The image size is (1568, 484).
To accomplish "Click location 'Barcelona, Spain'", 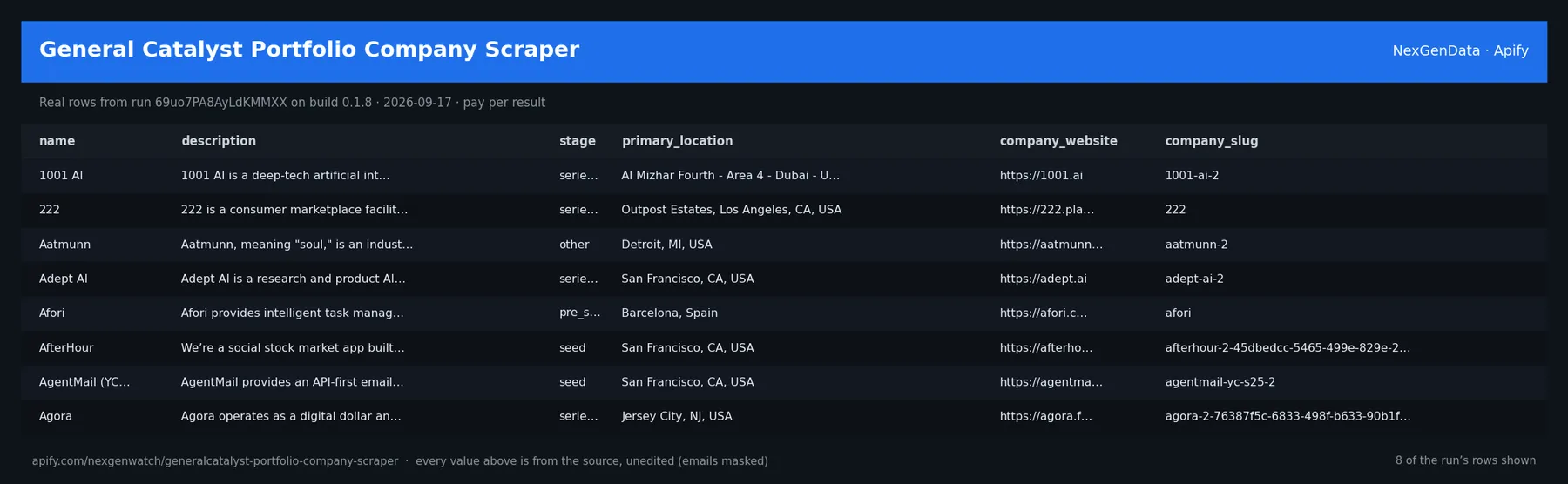I will point(670,313).
